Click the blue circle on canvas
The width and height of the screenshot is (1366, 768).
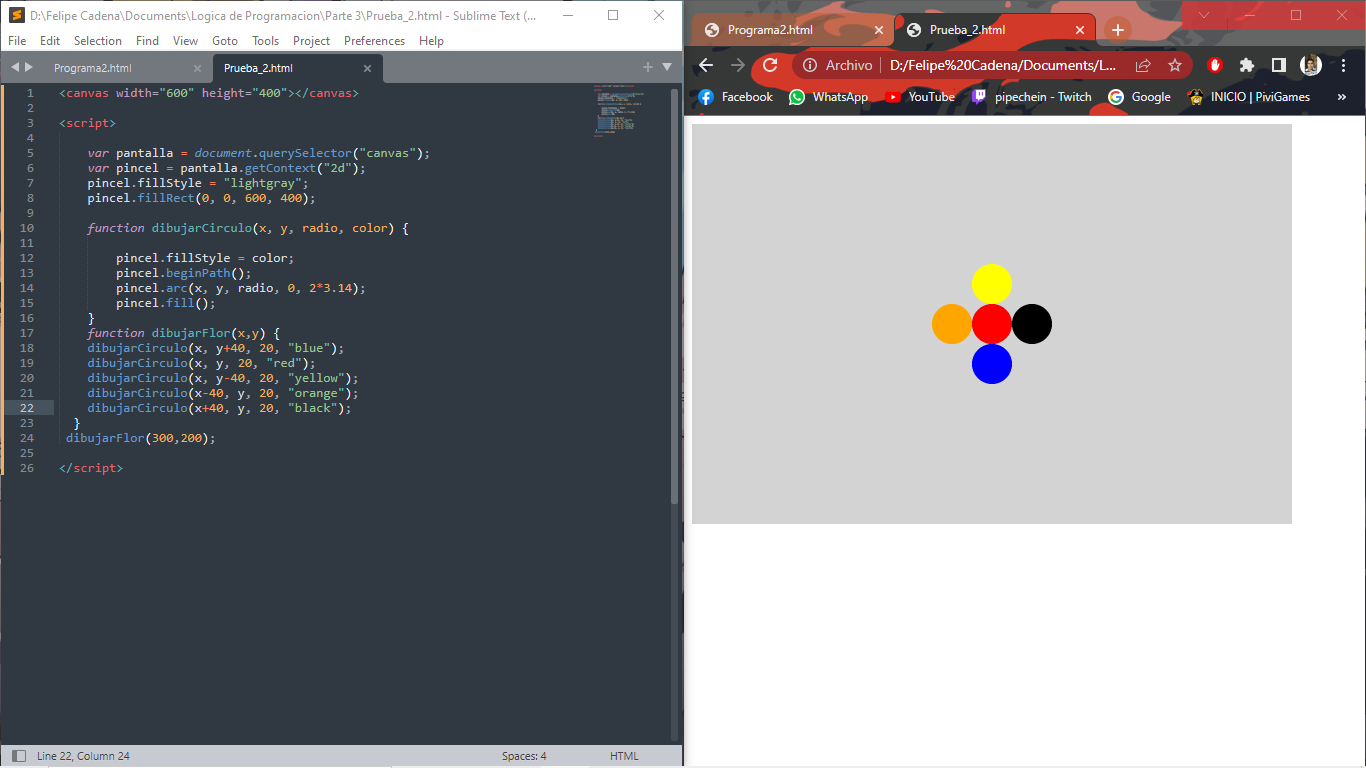pyautogui.click(x=992, y=364)
